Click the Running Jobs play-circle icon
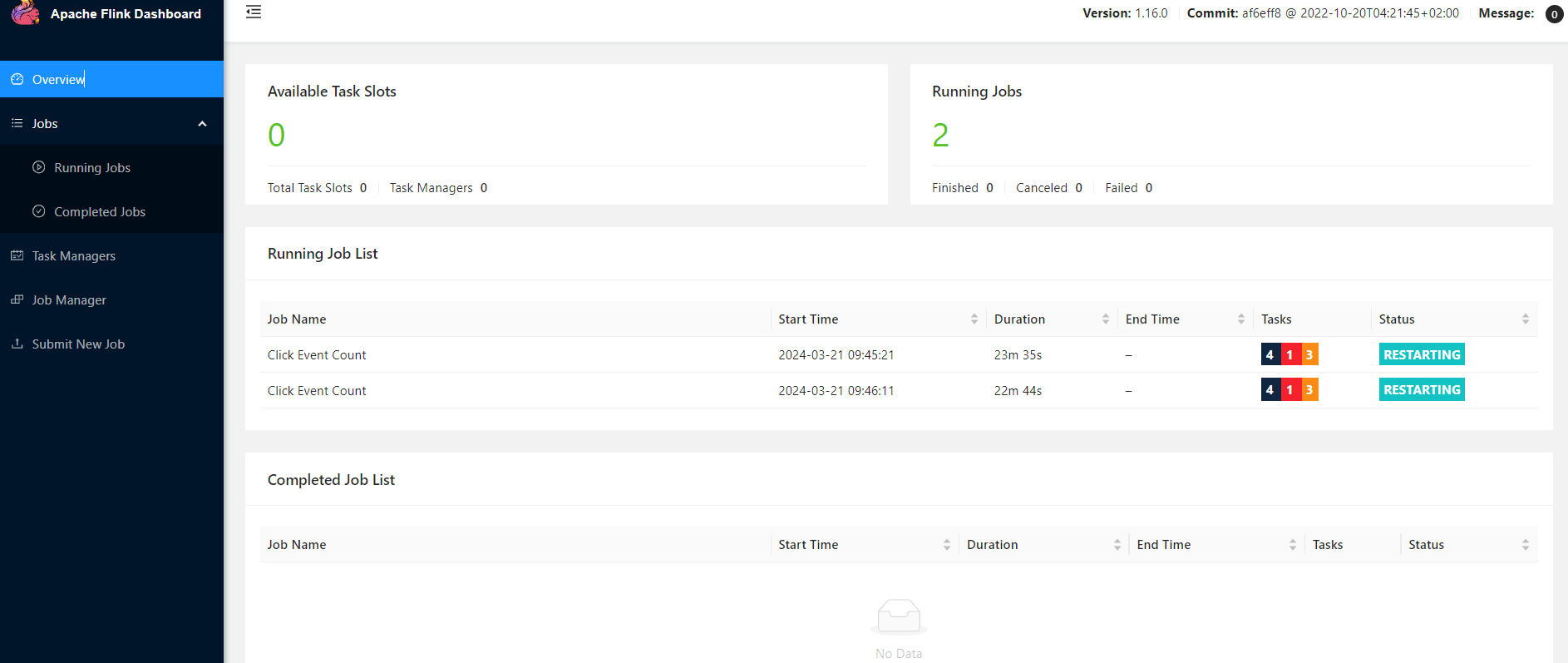Viewport: 1568px width, 663px height. coord(38,167)
